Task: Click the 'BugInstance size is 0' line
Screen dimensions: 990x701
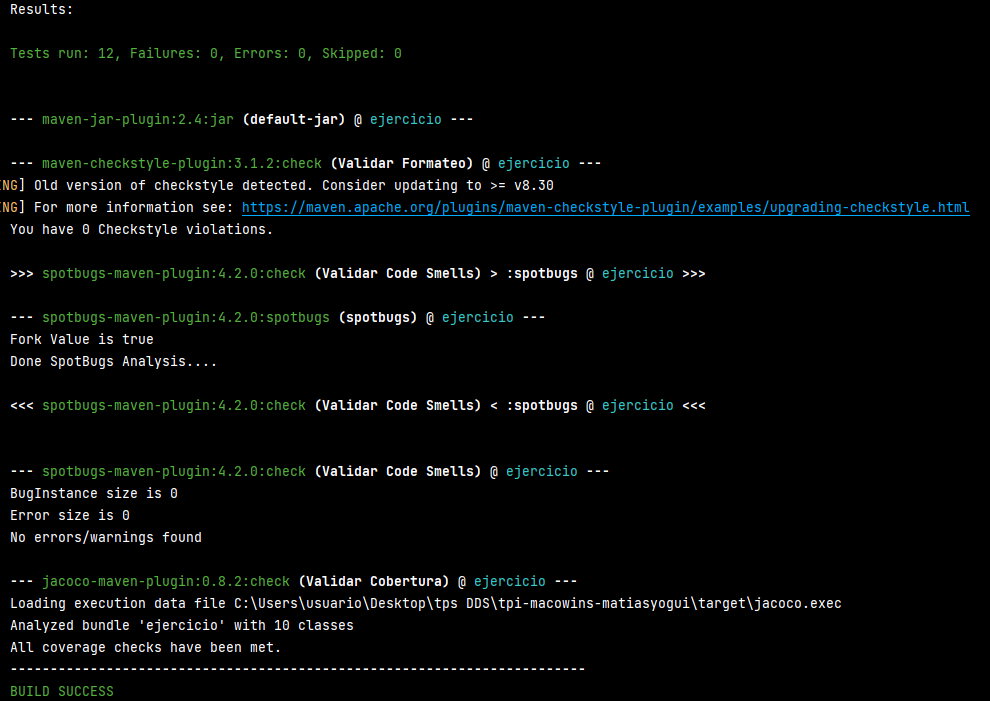Action: (93, 494)
